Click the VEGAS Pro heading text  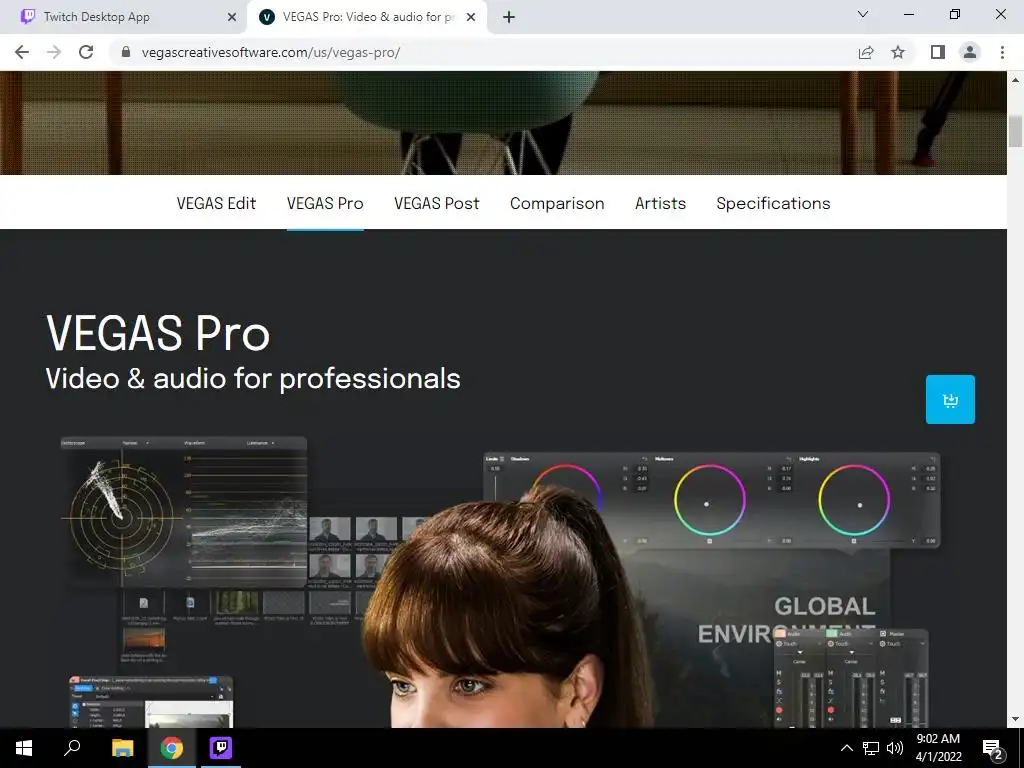point(157,333)
